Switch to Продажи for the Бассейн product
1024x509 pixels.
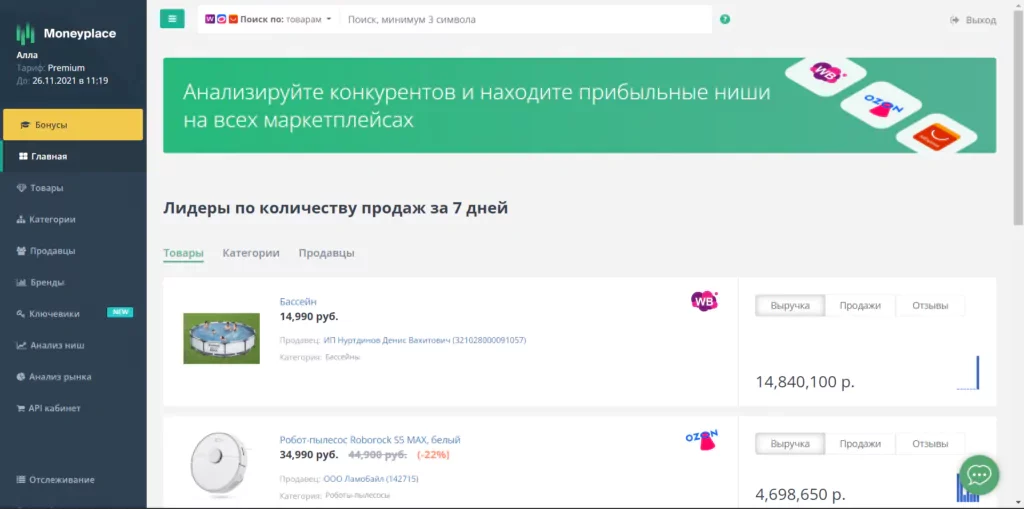coord(860,305)
